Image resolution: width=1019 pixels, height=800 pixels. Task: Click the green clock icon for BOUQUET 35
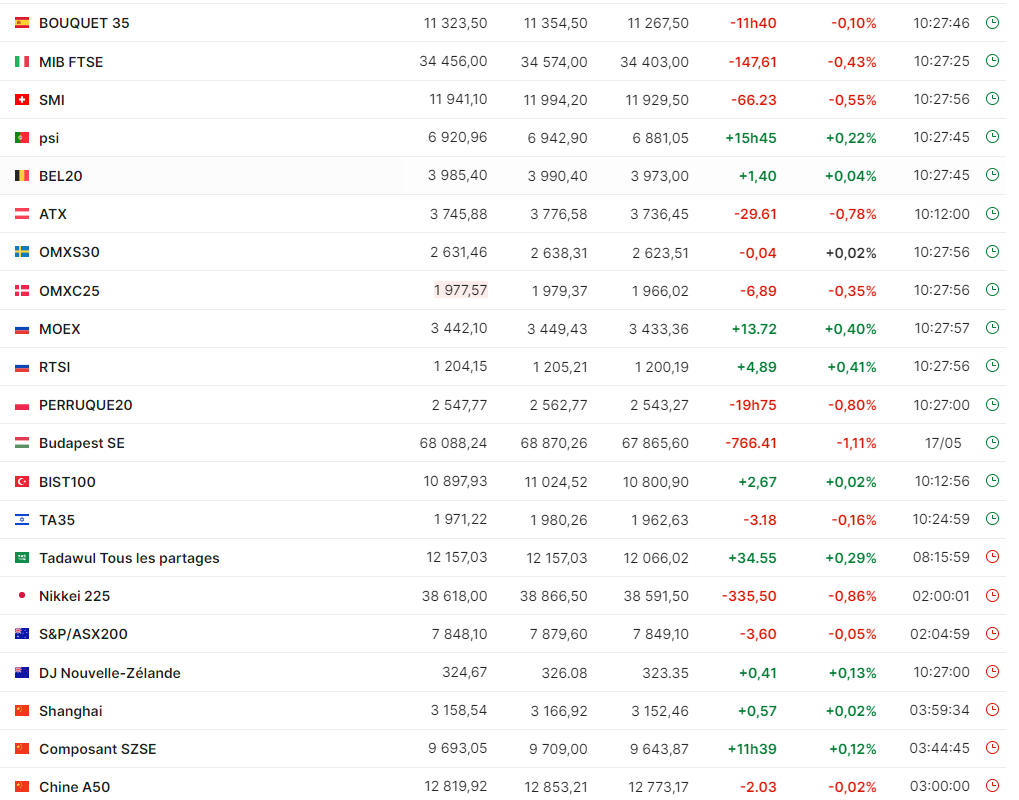coord(992,23)
